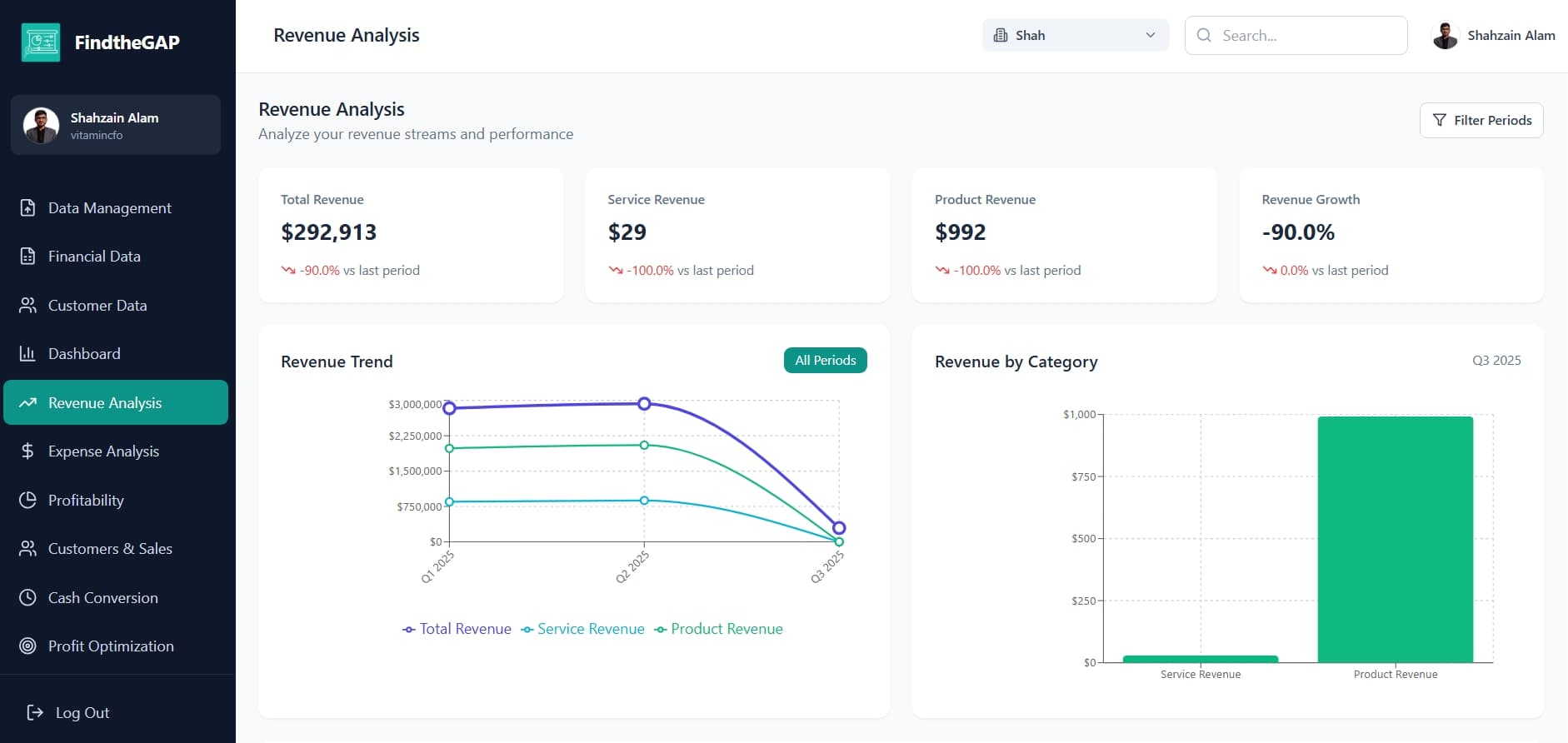Switch to the Dashboard page
Screen dimensions: 1568x743
(x=116, y=354)
